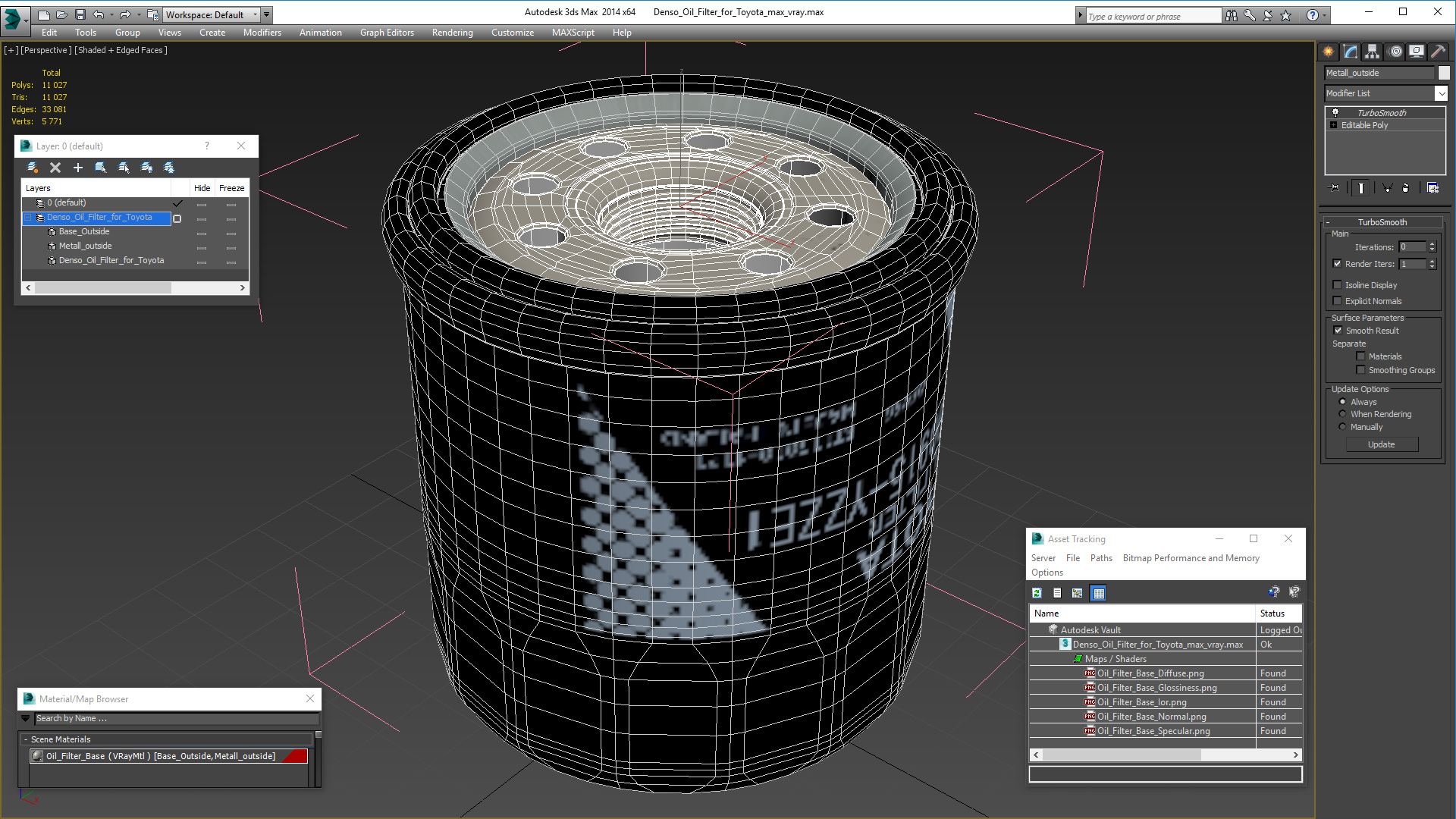The height and width of the screenshot is (819, 1456).
Task: Select the Always update radio button
Action: tap(1343, 402)
